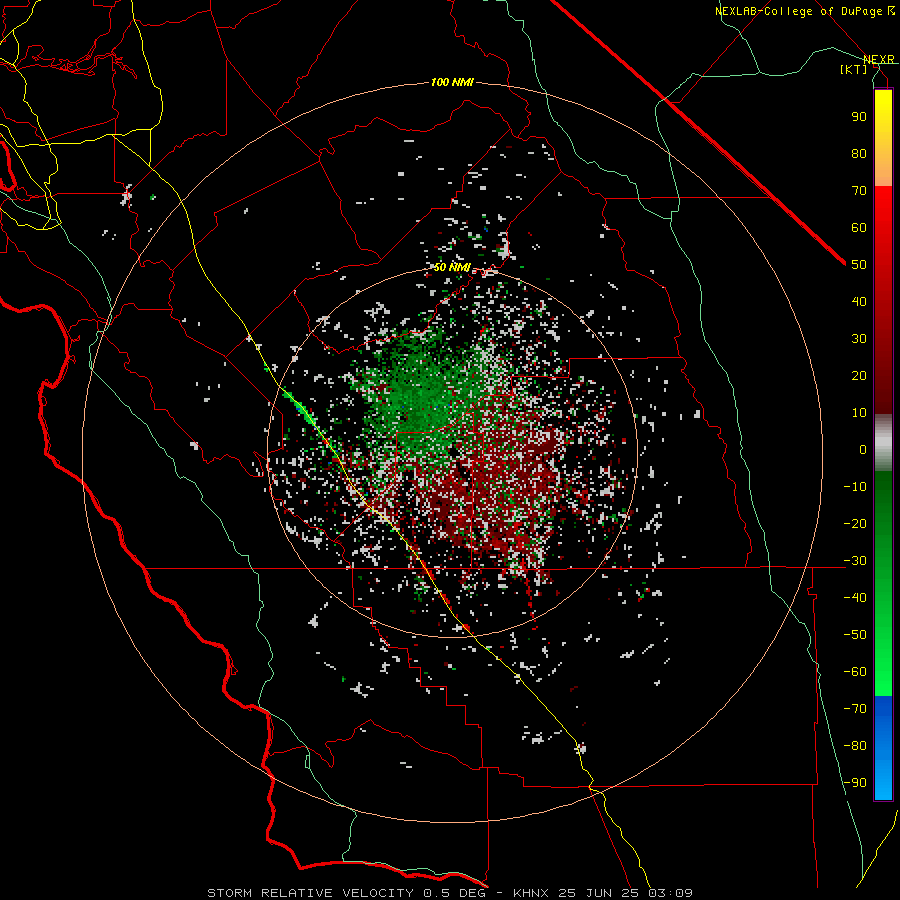Click the 60 knot legend value
Viewport: 900px width, 900px height.
(x=859, y=227)
